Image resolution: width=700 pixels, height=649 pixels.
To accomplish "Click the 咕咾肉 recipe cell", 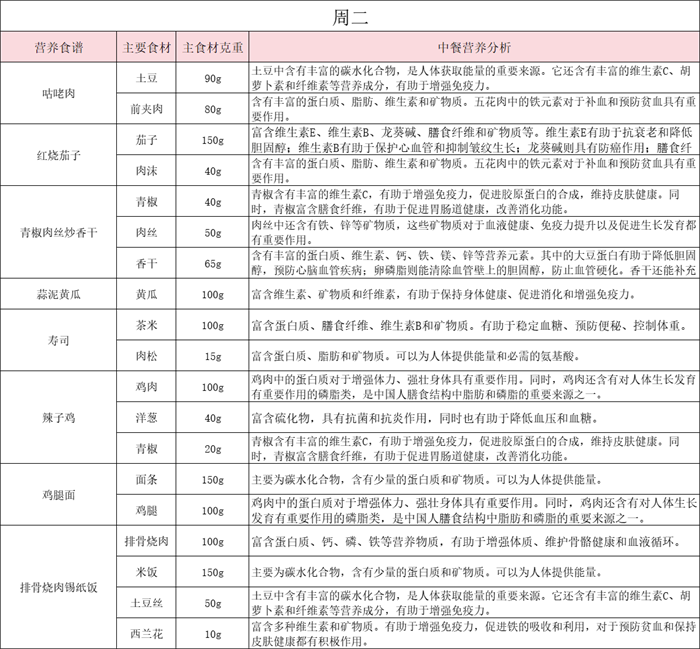I will click(59, 92).
